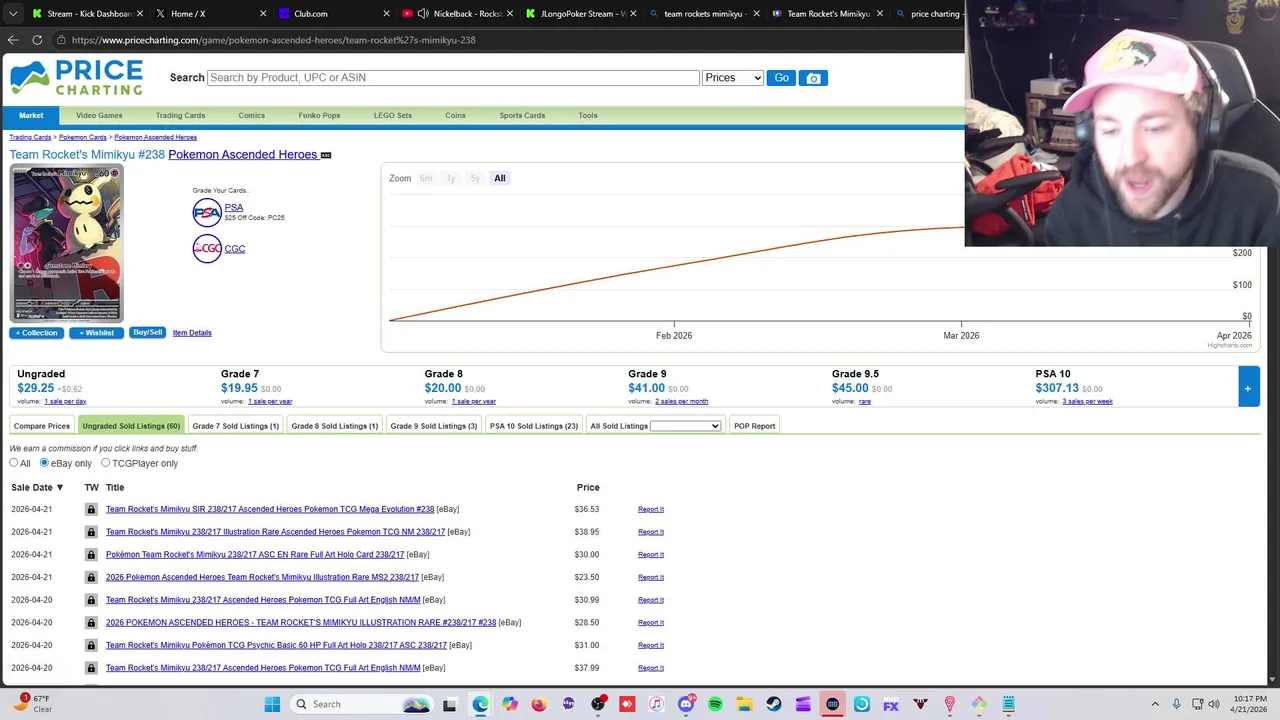Select the TCGPlayer only radio button

(105, 463)
